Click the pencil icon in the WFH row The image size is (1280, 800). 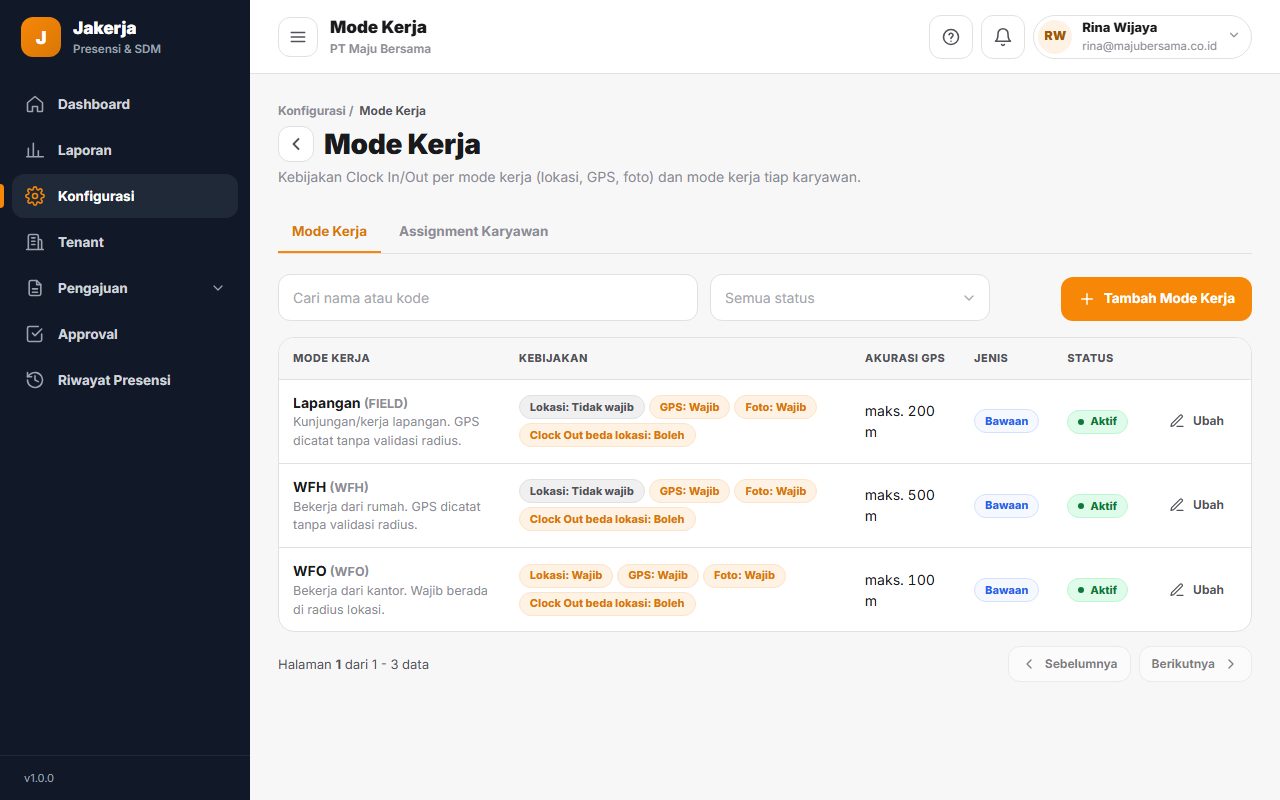[x=1177, y=505]
